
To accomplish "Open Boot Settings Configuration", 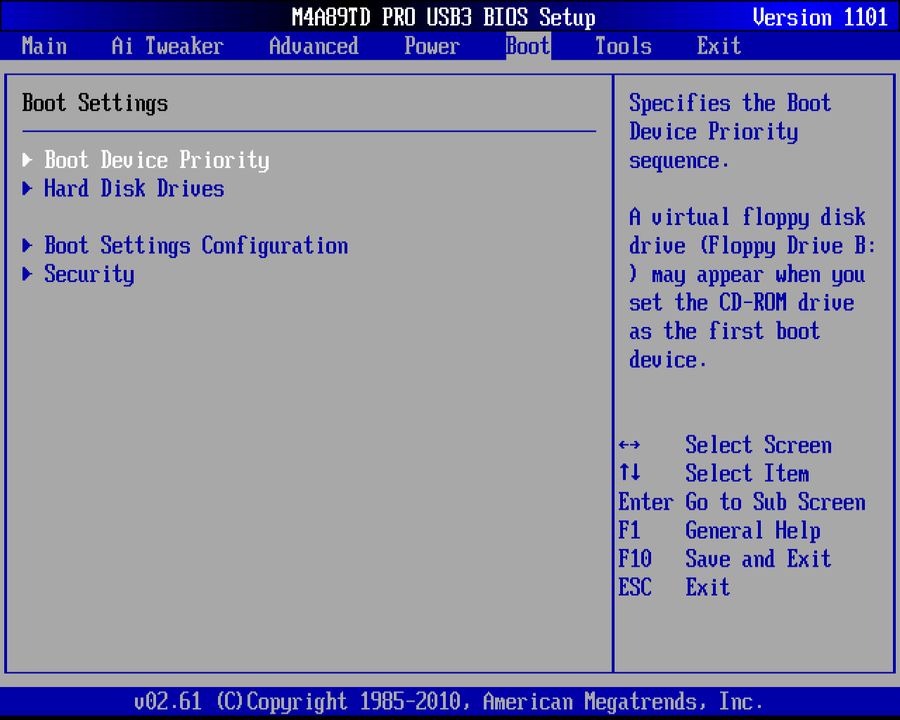I will tap(196, 245).
